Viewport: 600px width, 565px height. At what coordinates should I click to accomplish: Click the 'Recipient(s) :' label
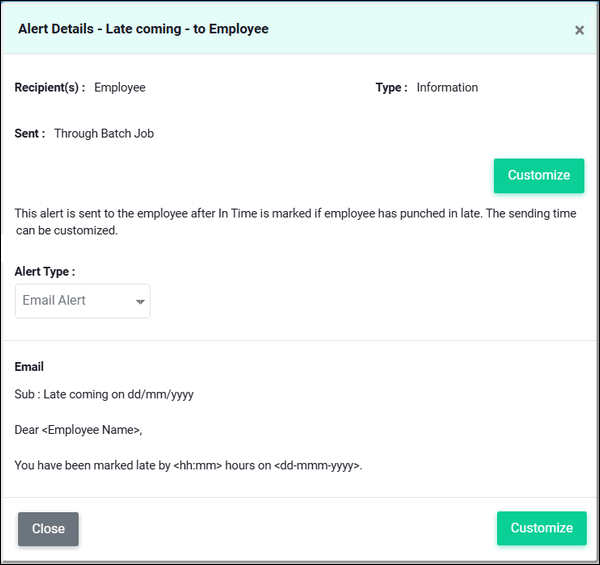pyautogui.click(x=49, y=88)
